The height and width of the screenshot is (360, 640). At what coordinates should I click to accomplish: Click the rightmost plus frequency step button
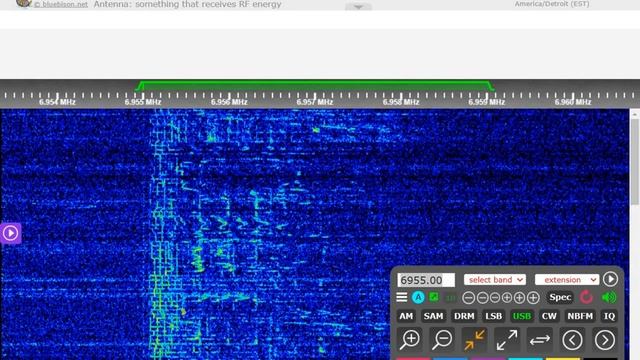tap(533, 298)
